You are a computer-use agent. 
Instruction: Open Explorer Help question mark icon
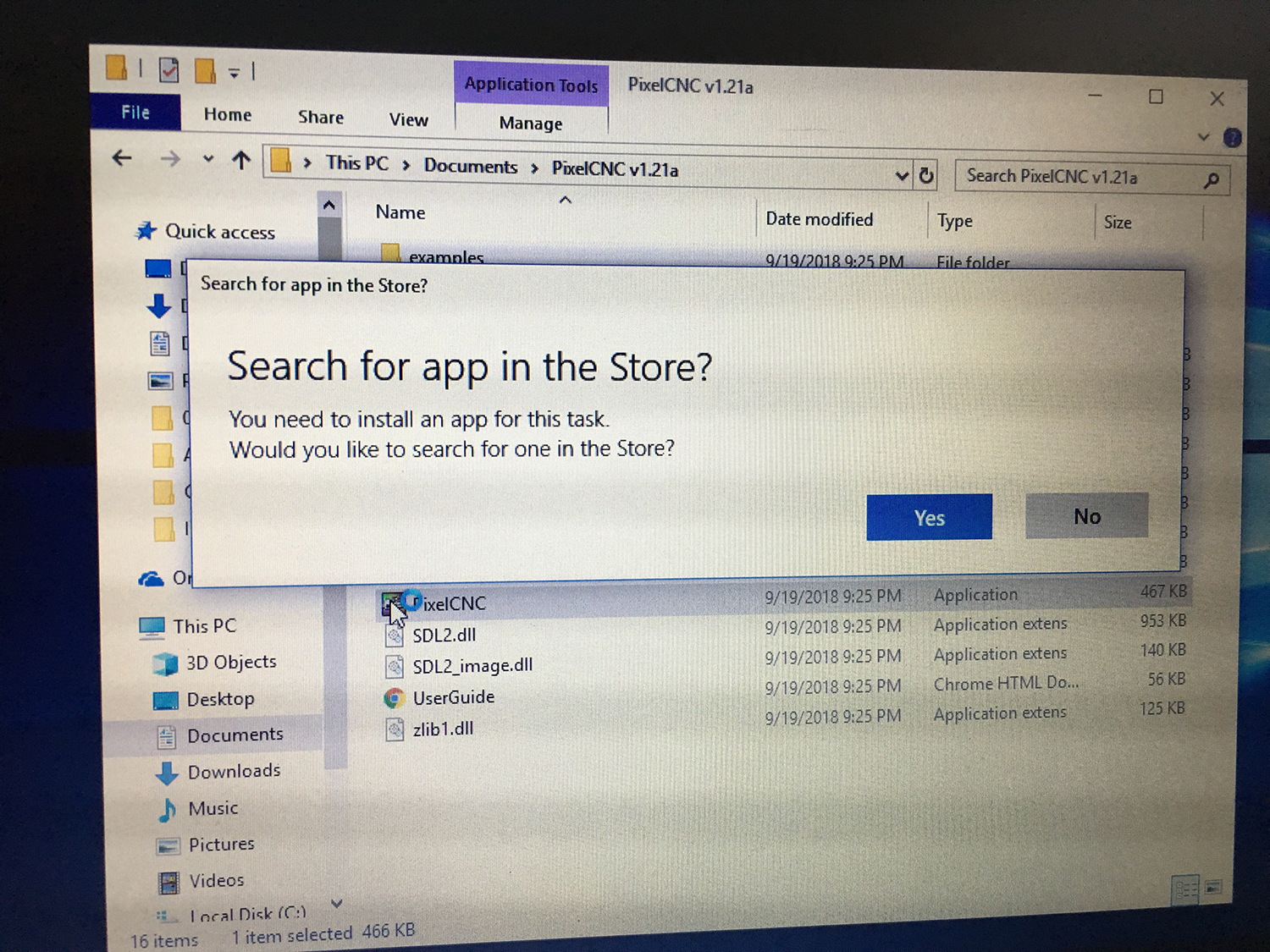1233,138
